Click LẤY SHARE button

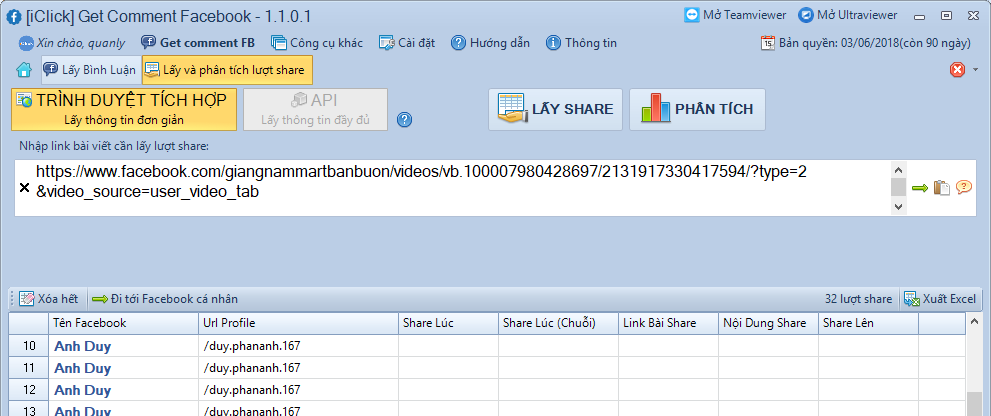tap(555, 109)
